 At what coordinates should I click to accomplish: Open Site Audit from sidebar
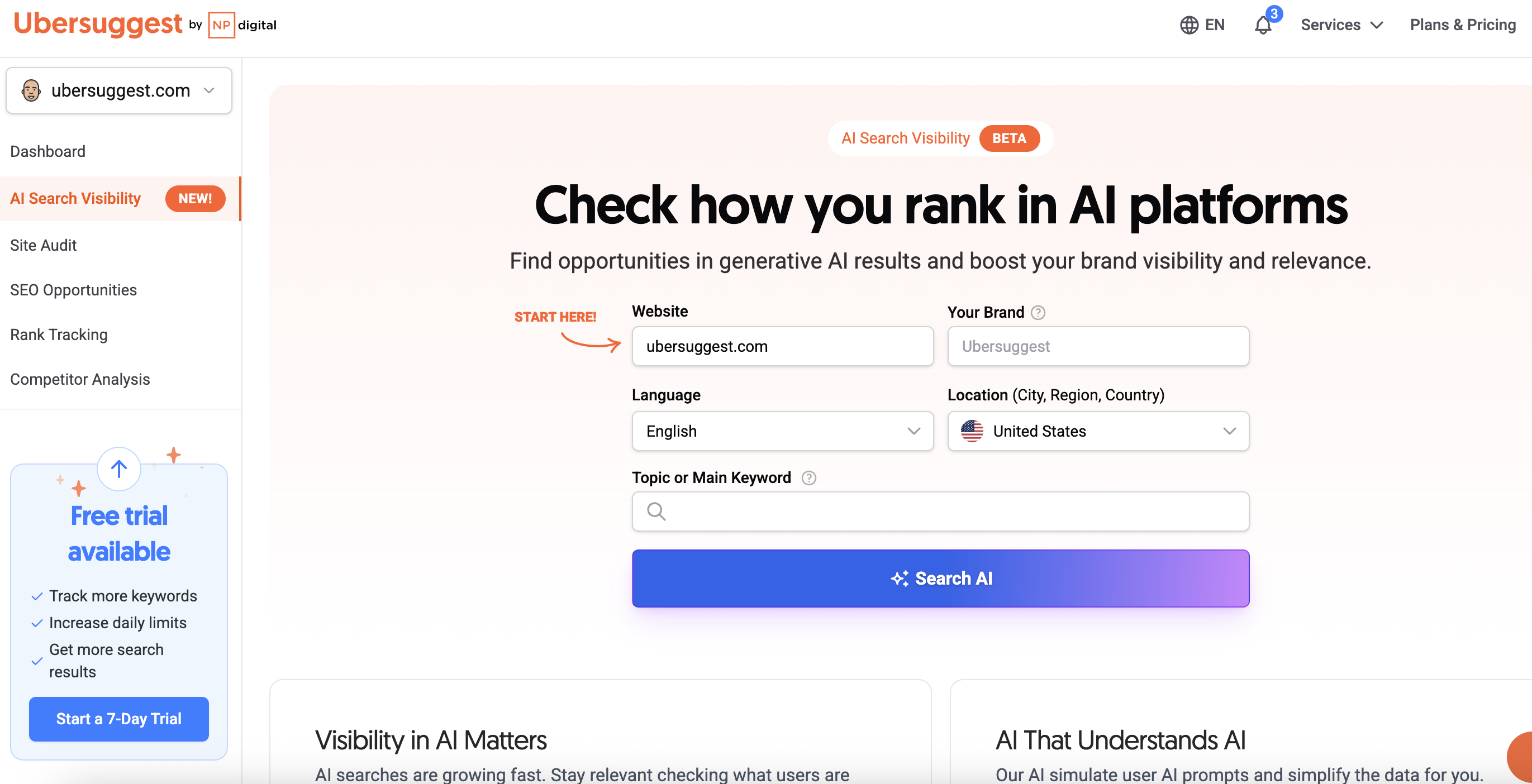44,246
